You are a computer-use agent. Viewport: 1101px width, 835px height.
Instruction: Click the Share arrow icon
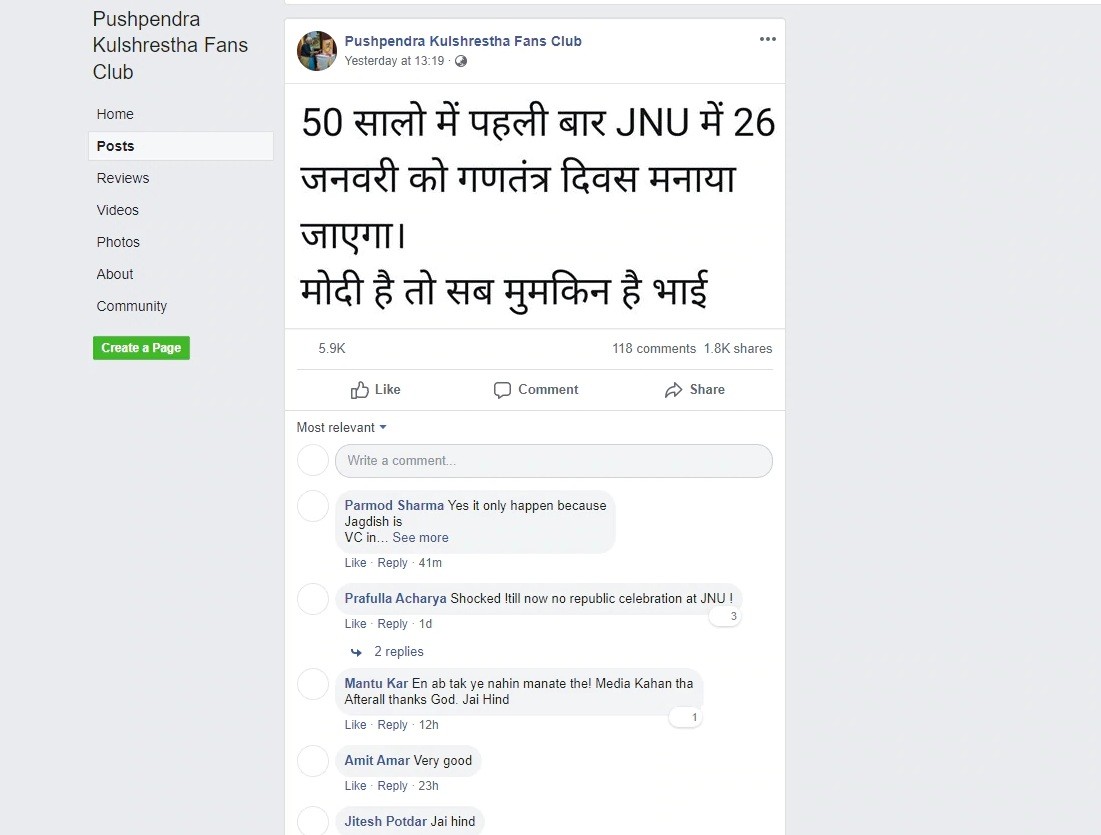673,390
